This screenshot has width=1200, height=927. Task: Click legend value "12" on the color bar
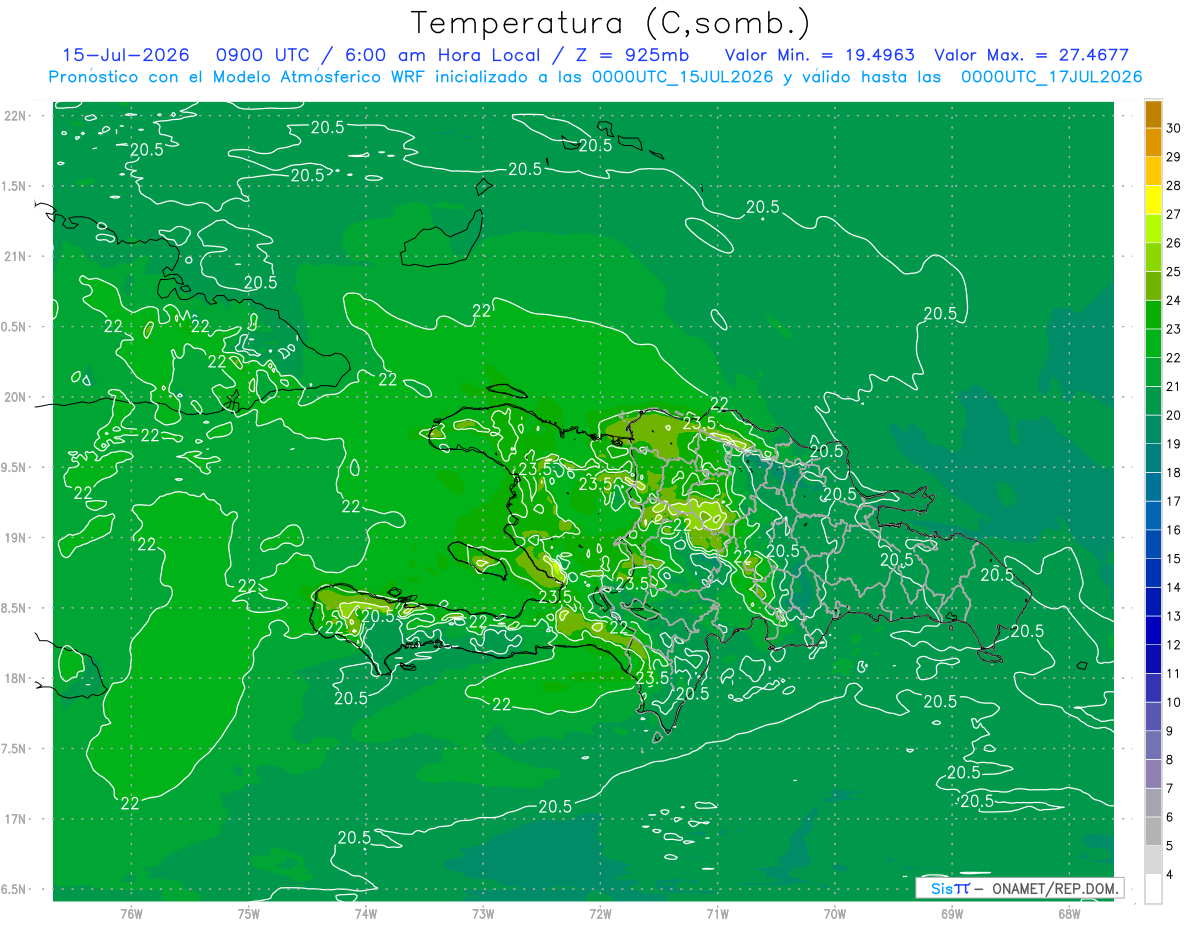[x=1174, y=645]
